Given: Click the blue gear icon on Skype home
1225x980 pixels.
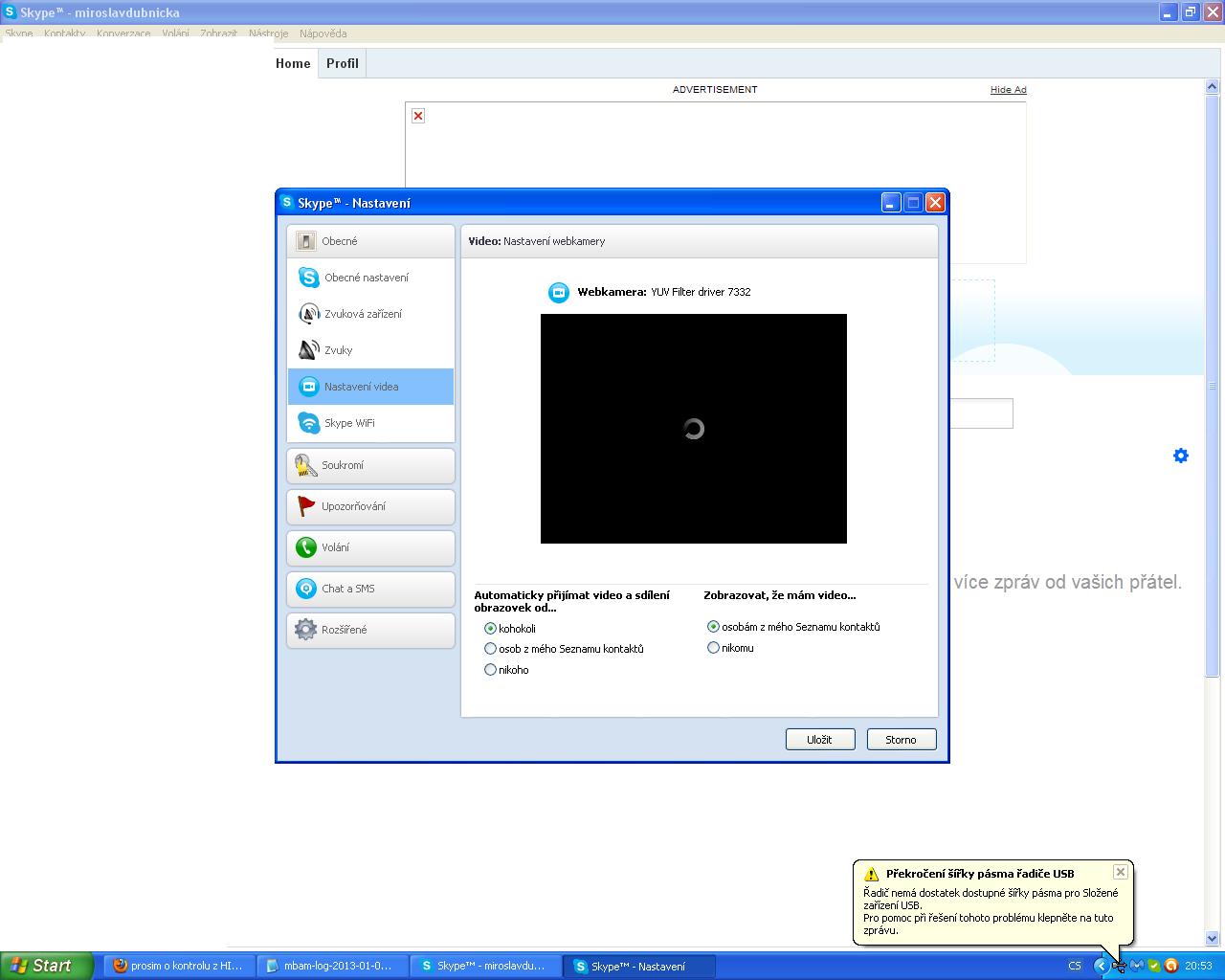Looking at the screenshot, I should [1181, 456].
